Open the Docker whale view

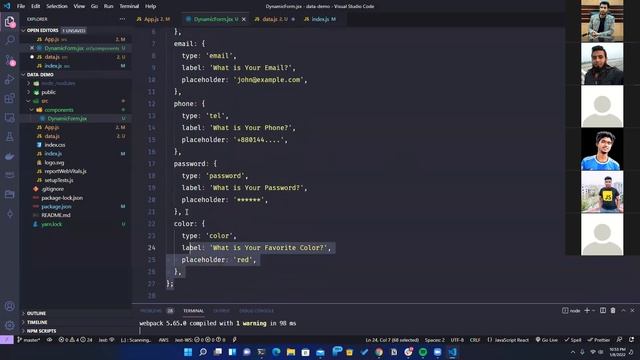pos(9,156)
